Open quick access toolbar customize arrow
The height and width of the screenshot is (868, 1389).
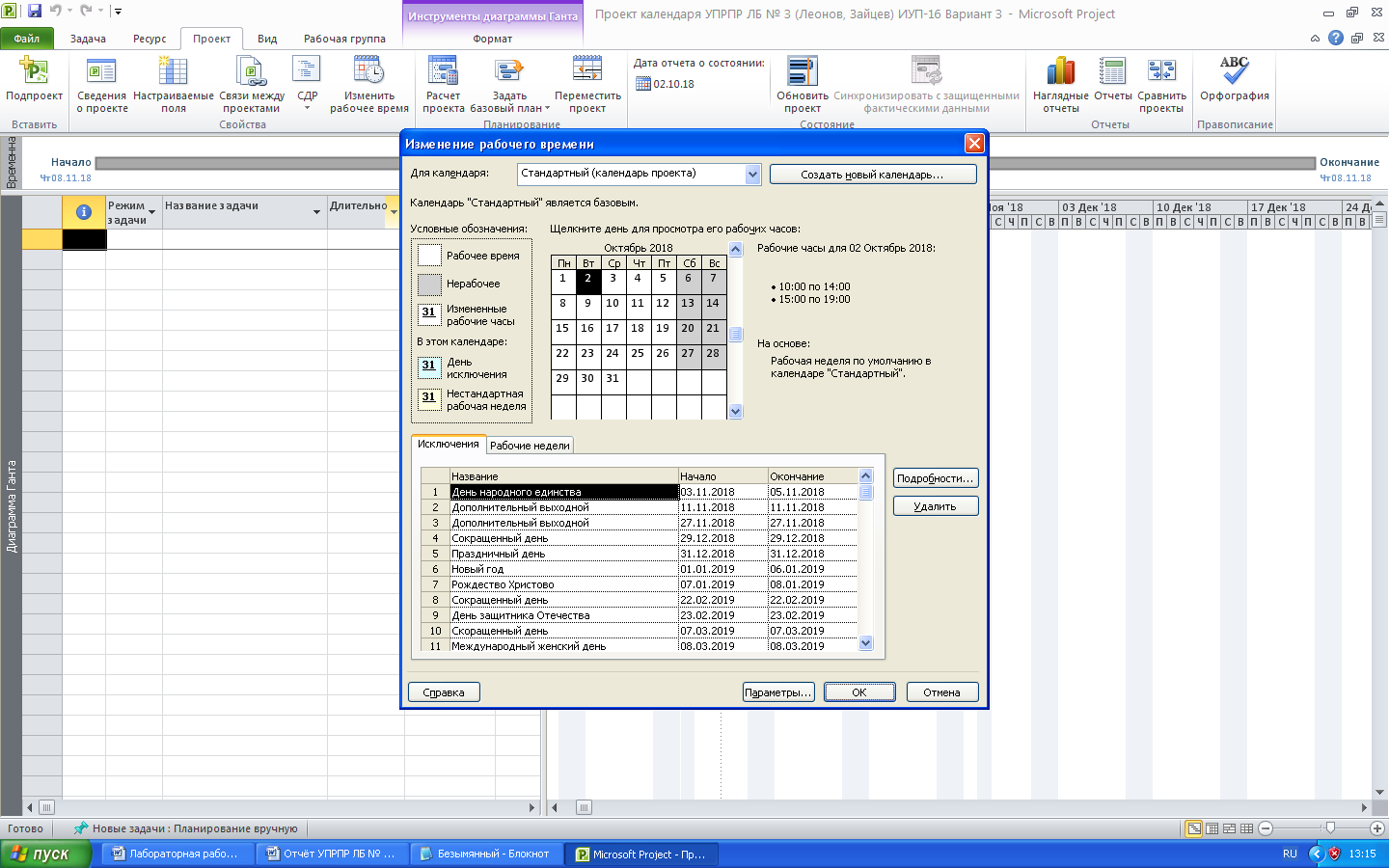point(118,12)
